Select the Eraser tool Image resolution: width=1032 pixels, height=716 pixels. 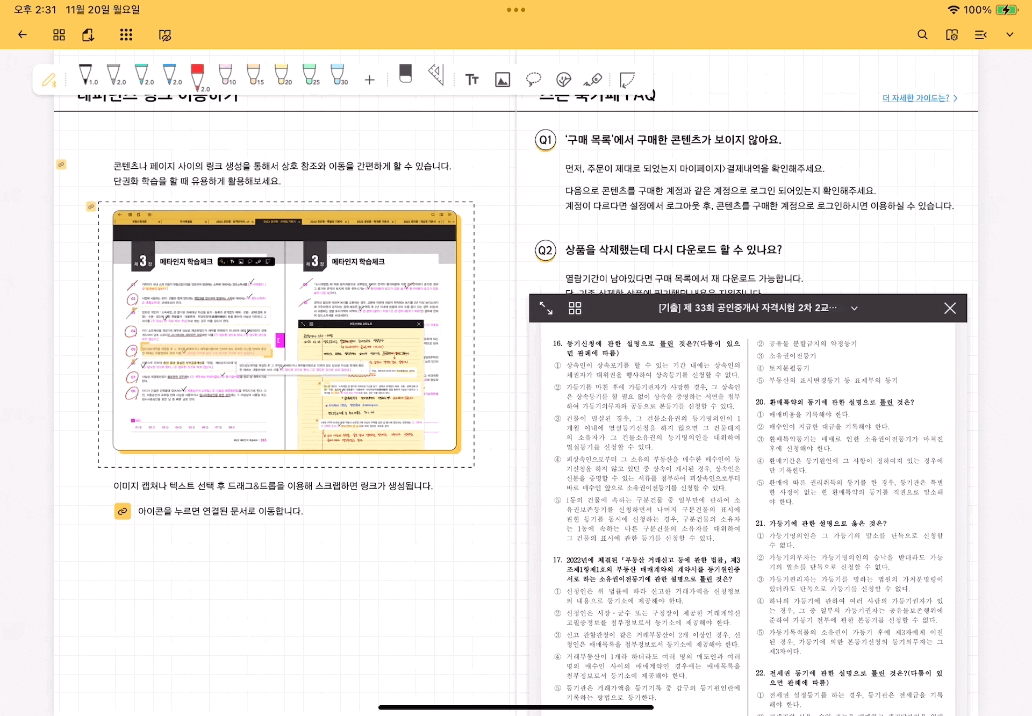pos(405,74)
